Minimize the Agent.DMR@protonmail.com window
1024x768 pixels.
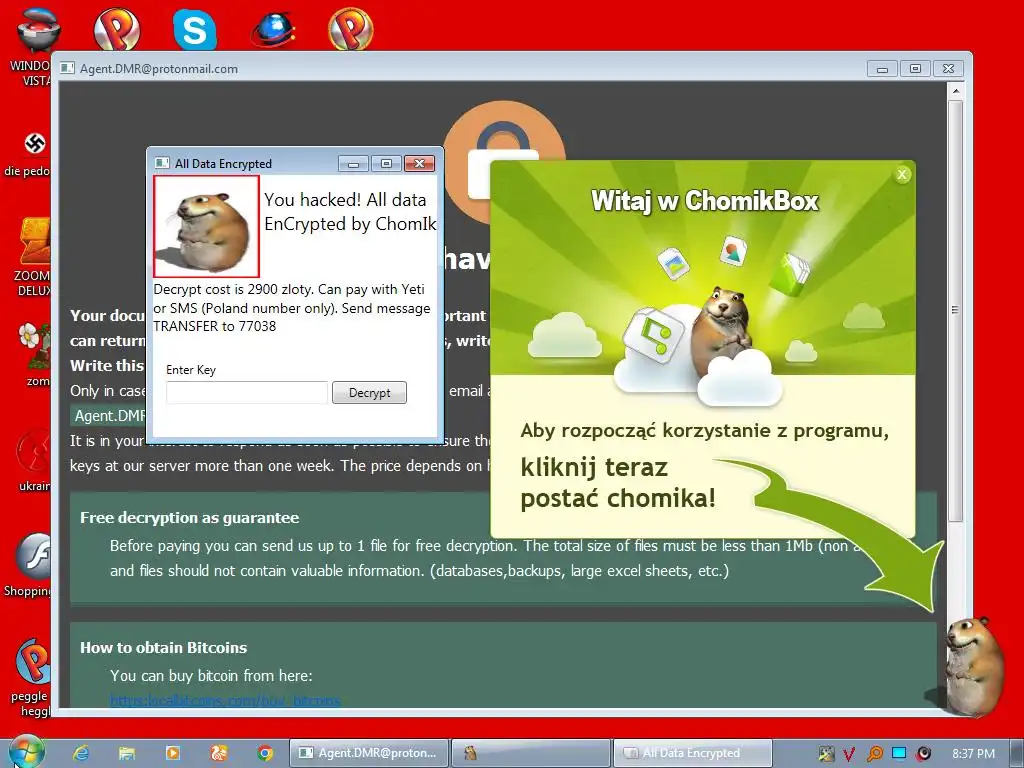point(882,69)
